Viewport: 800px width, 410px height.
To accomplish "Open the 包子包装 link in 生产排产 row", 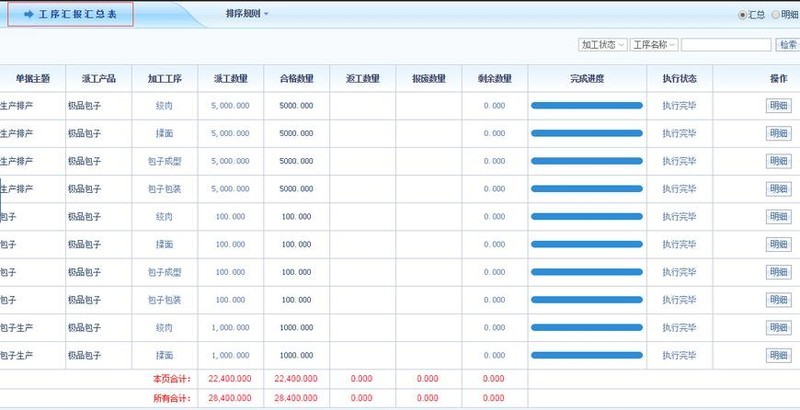I will (164, 189).
